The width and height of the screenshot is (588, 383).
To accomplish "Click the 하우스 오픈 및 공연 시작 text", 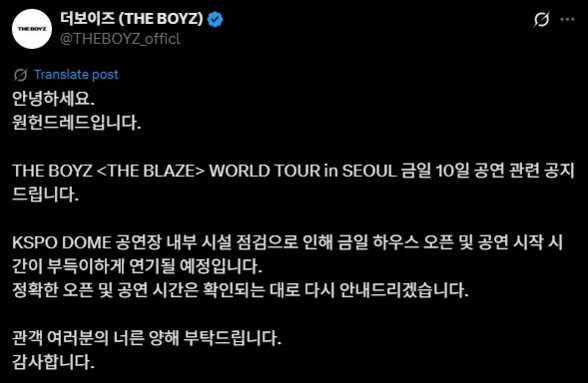I will click(458, 242).
